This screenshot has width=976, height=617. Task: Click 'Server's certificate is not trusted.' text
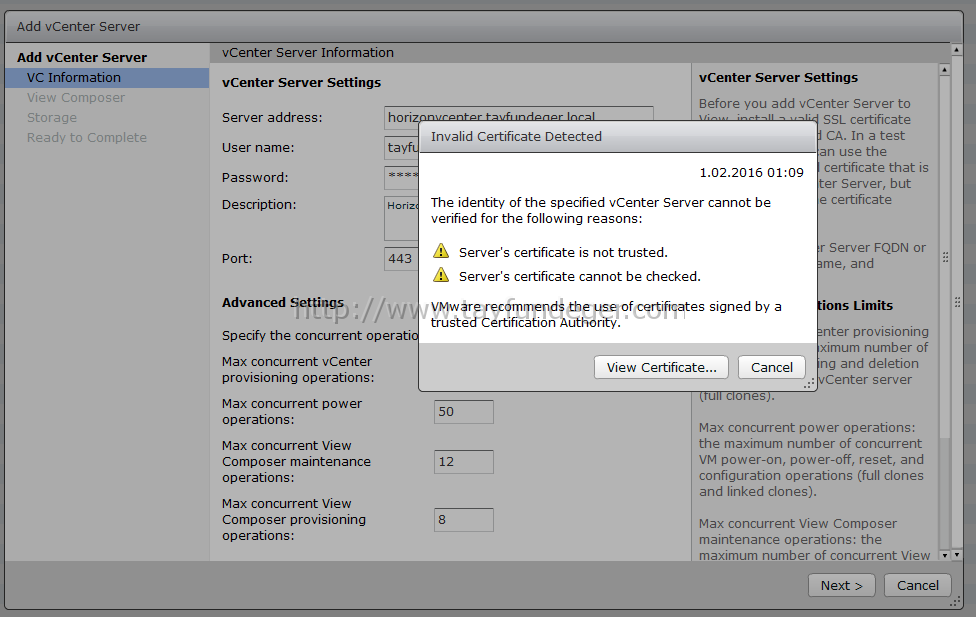pos(563,252)
